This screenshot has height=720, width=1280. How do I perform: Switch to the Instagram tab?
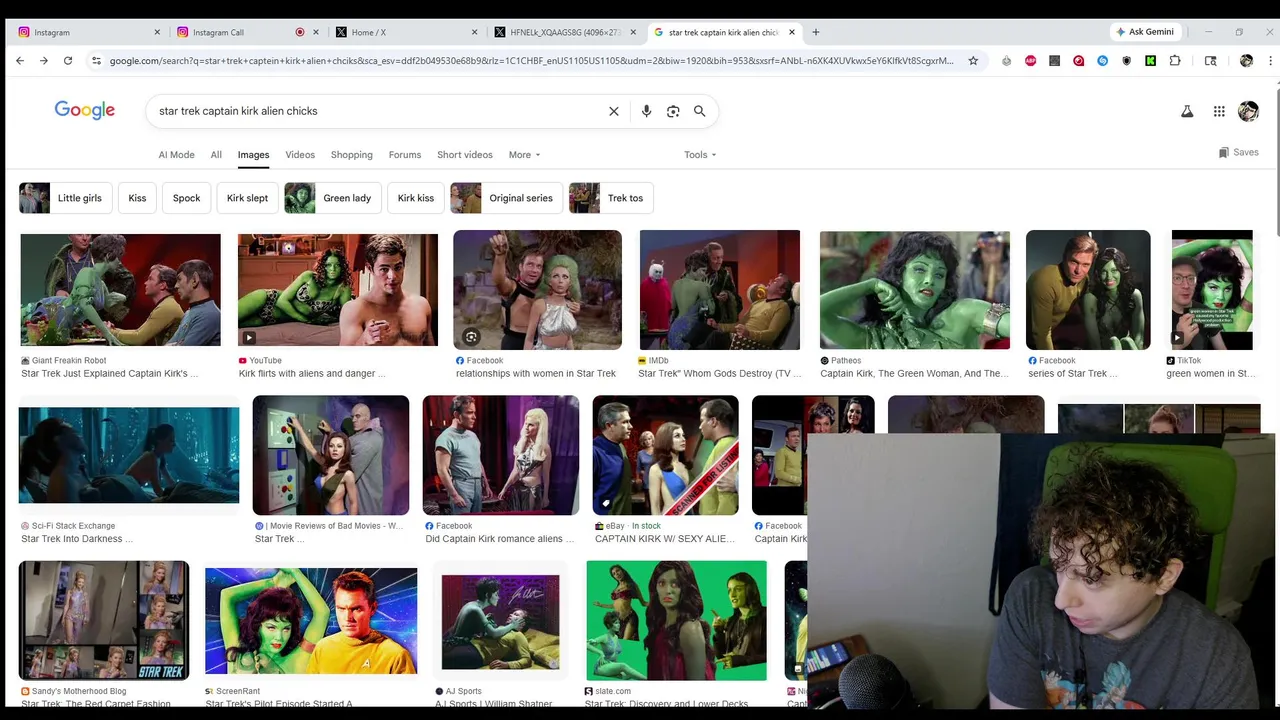point(86,32)
